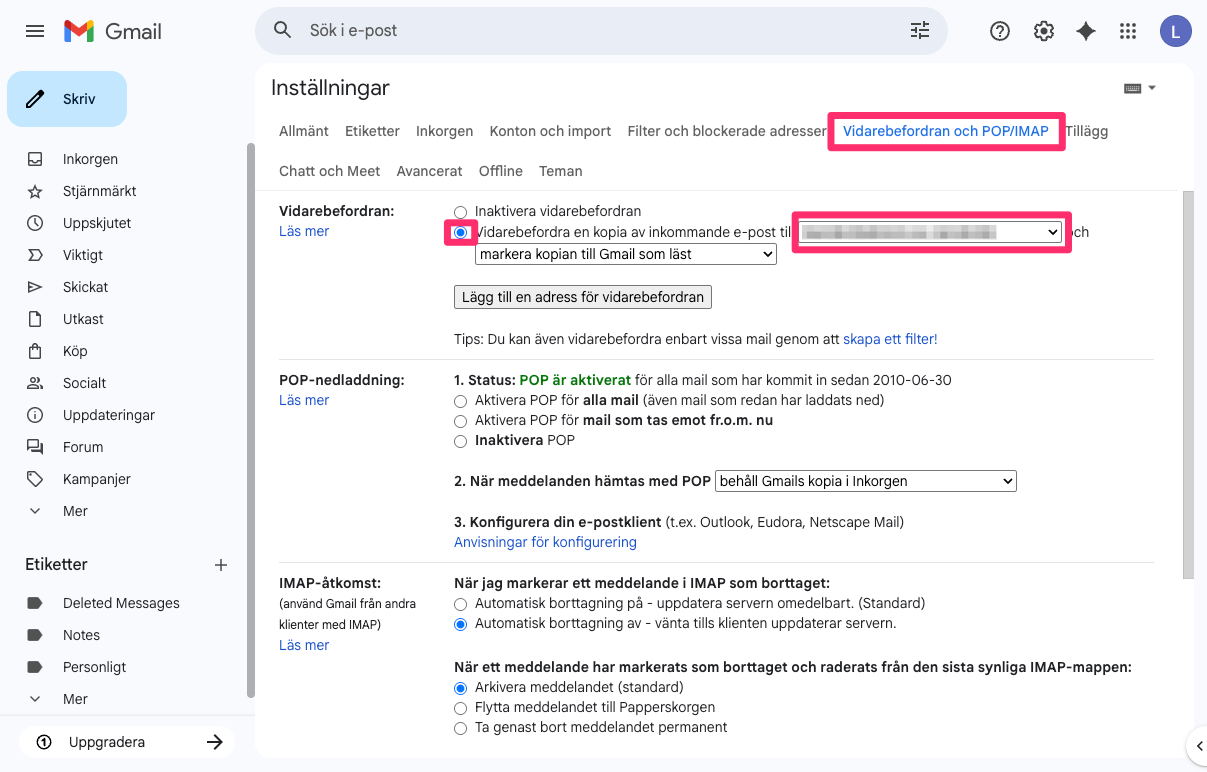1207x772 pixels.
Task: Click the Skriv compose button
Action: pyautogui.click(x=67, y=99)
